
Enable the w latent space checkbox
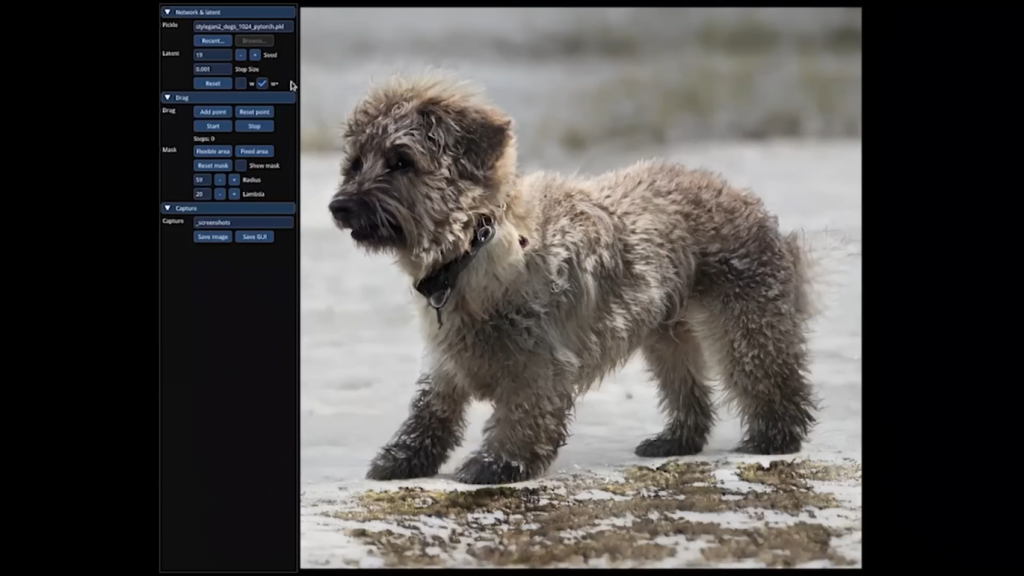pyautogui.click(x=241, y=84)
